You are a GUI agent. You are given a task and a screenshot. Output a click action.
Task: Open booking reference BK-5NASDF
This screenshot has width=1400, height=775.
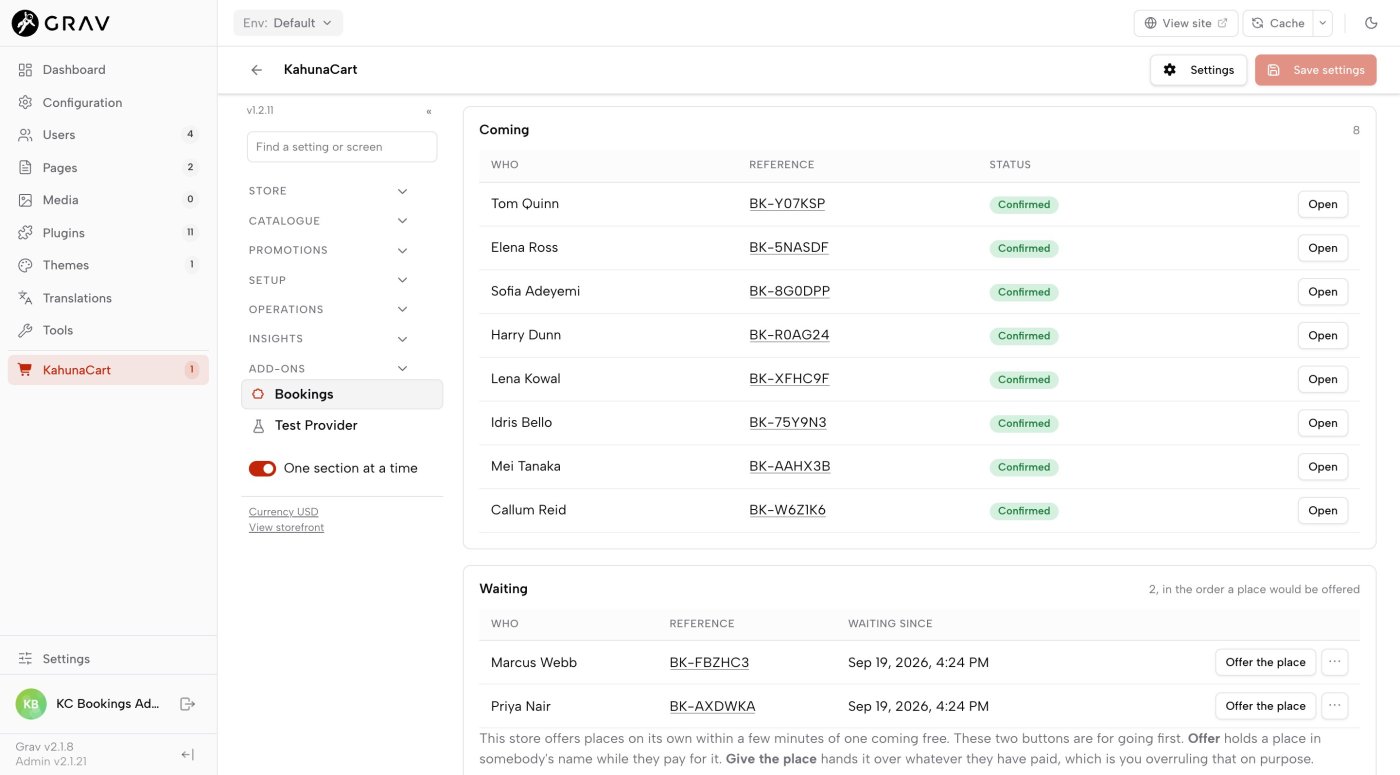click(x=789, y=248)
